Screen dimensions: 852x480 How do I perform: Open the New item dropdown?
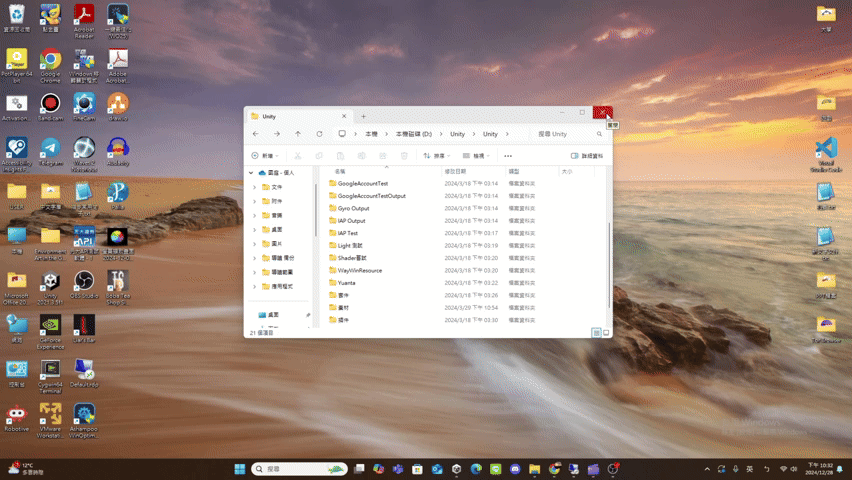[263, 156]
